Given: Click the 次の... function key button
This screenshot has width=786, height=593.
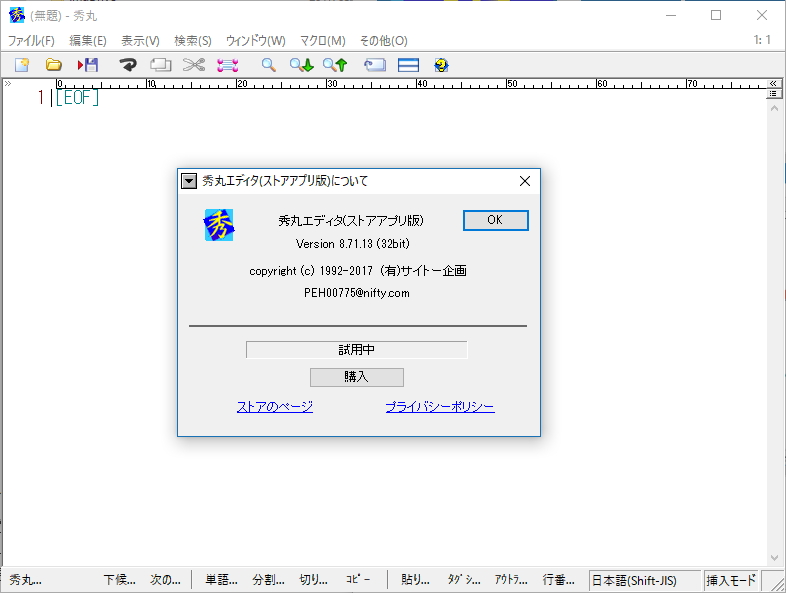Looking at the screenshot, I should pos(166,580).
